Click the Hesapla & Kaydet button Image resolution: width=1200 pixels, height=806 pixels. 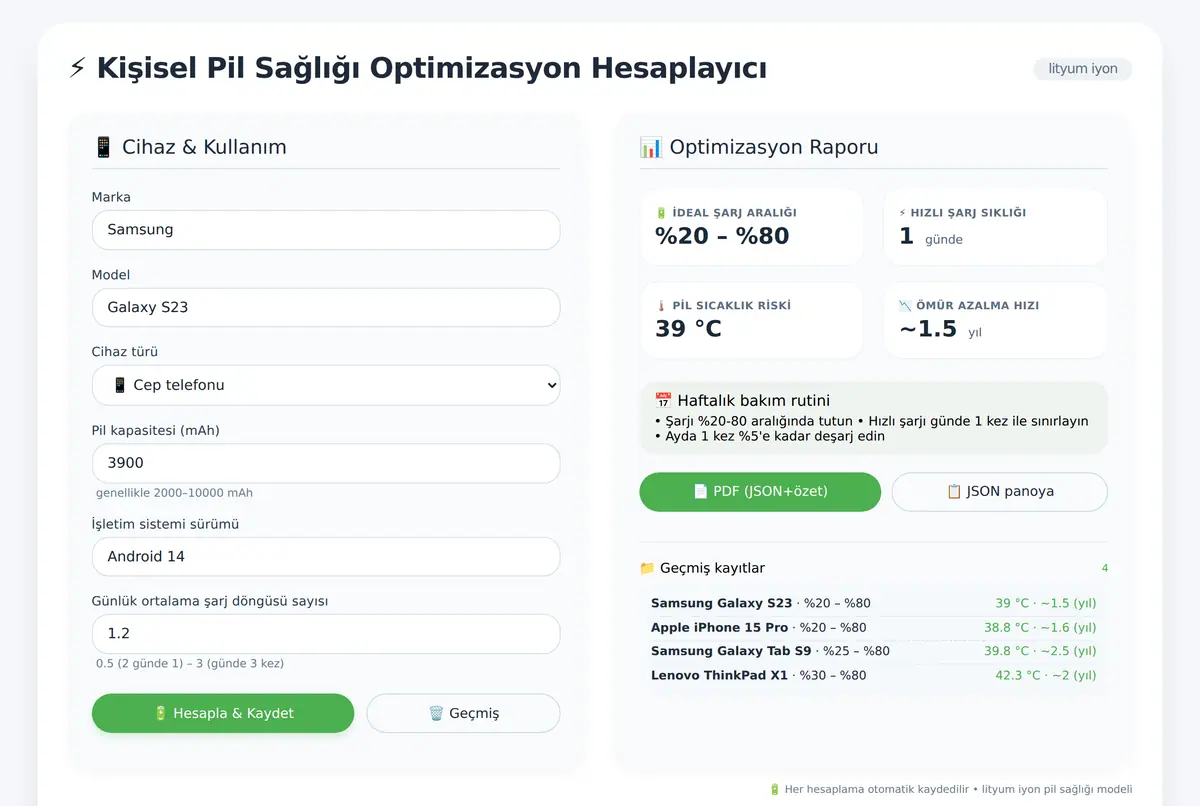(223, 713)
